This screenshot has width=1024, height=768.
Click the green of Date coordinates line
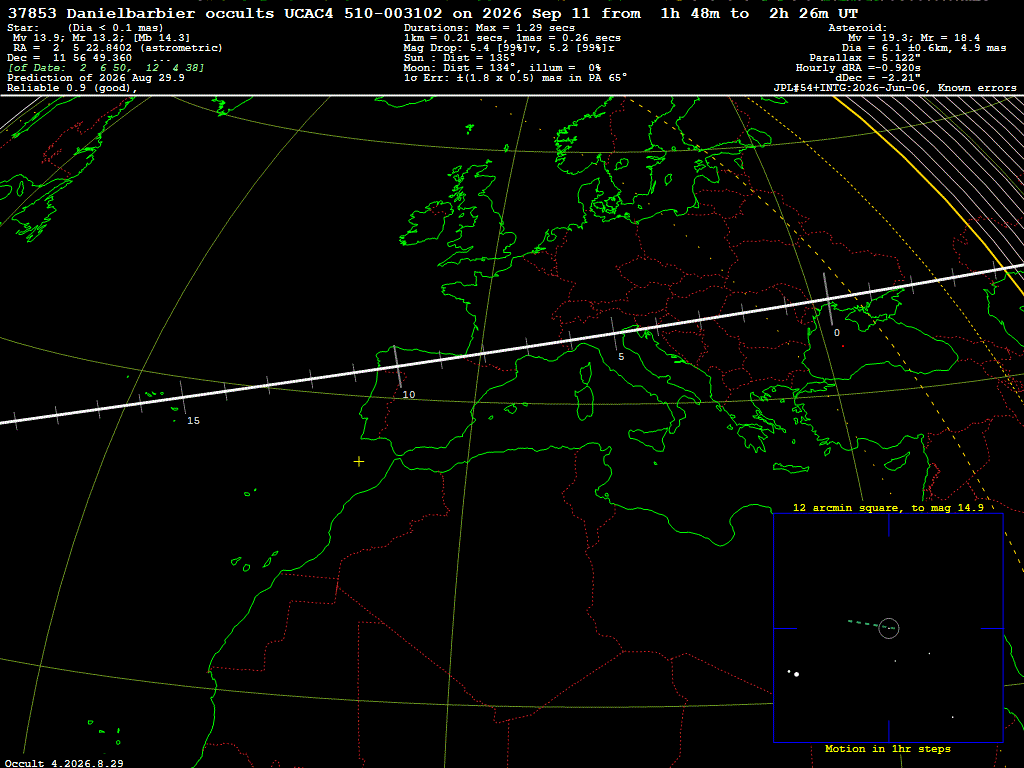tap(106, 68)
